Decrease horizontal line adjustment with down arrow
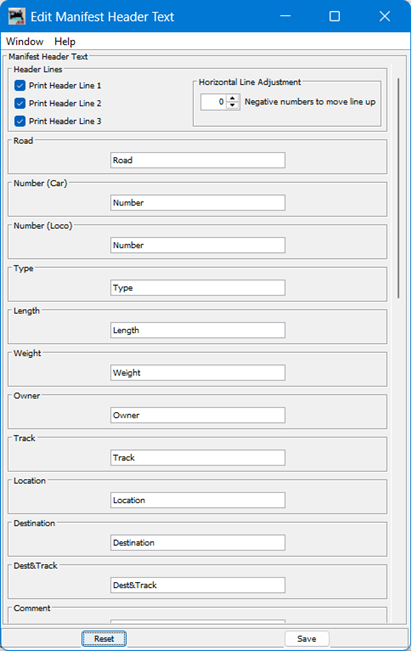 tap(233, 105)
